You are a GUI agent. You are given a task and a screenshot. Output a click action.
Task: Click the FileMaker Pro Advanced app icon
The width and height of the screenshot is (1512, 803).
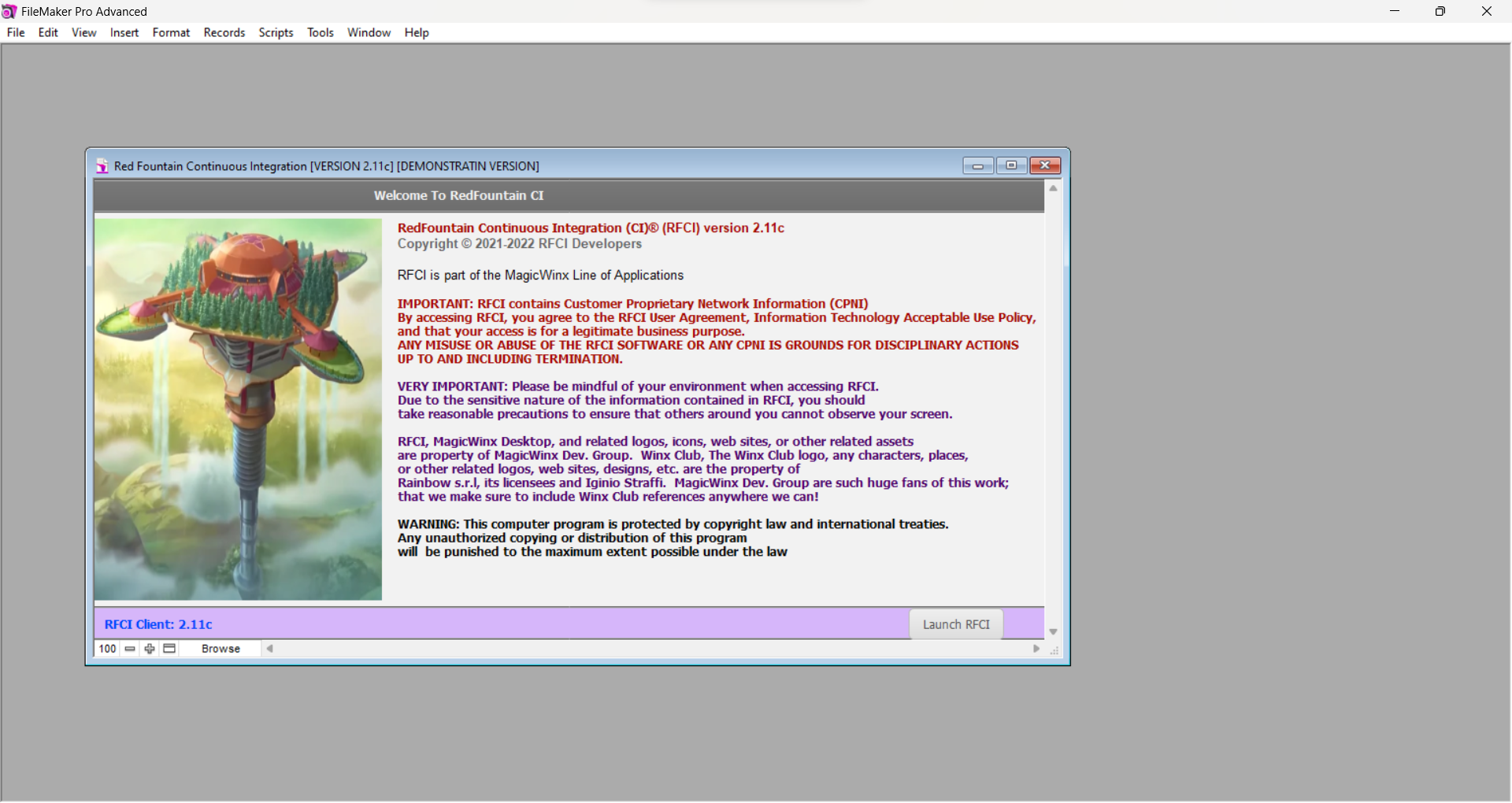click(x=9, y=11)
